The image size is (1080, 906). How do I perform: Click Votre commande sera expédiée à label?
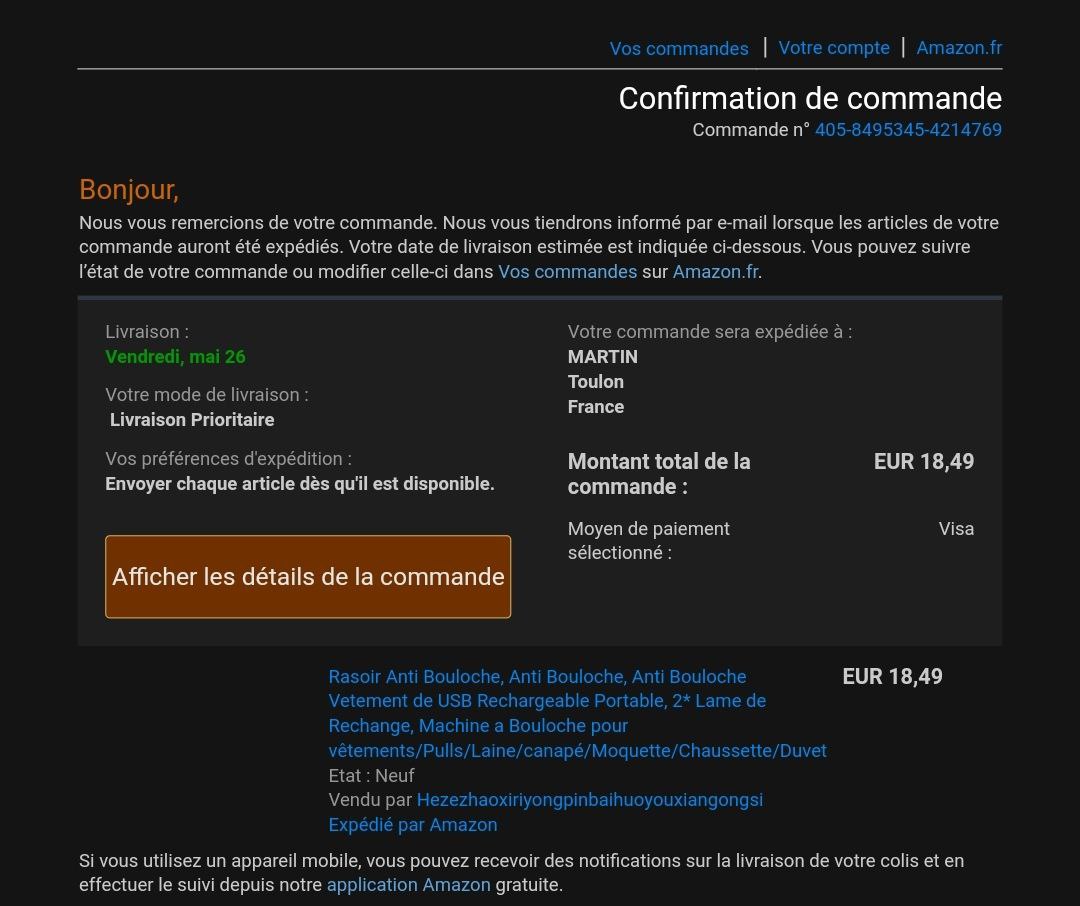pos(710,332)
